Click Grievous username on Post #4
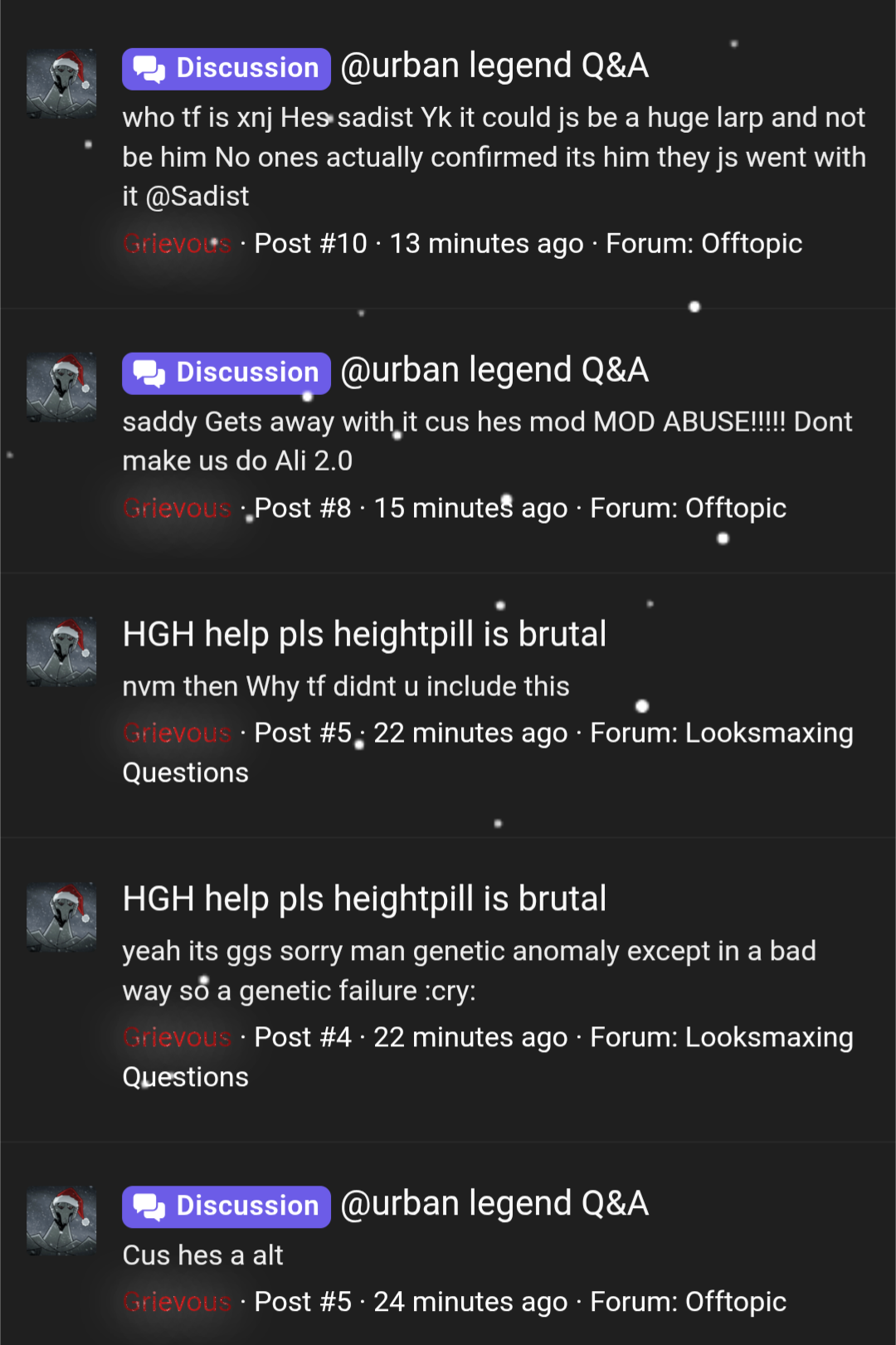 (177, 1038)
